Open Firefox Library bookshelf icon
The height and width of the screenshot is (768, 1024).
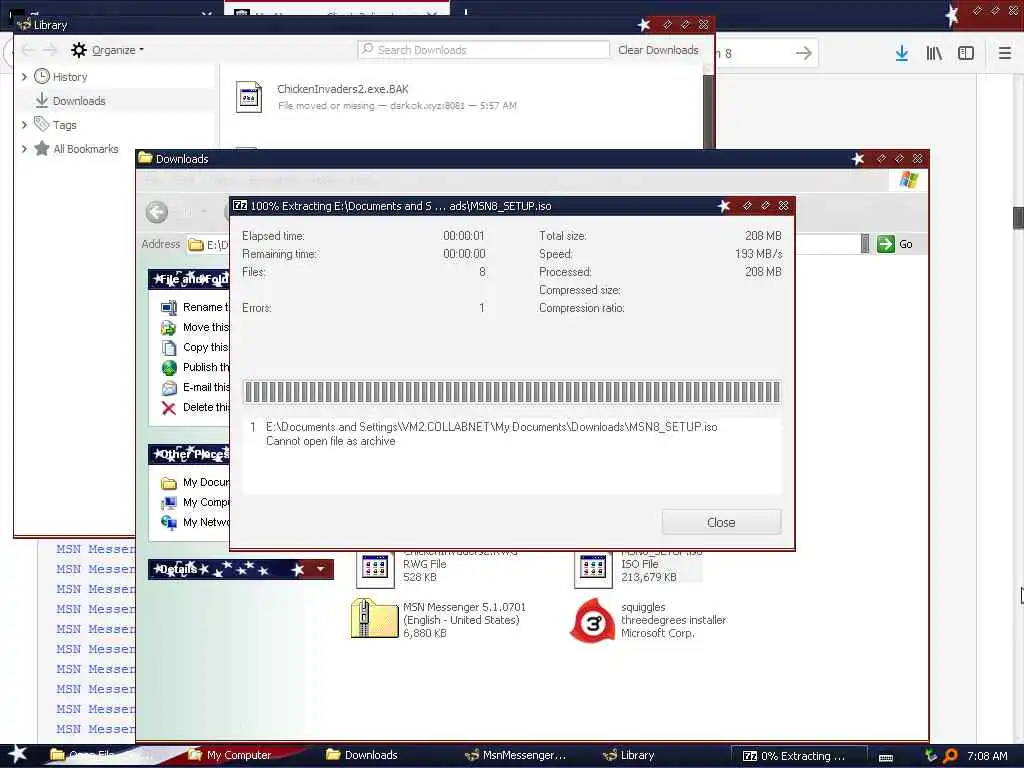coord(934,53)
